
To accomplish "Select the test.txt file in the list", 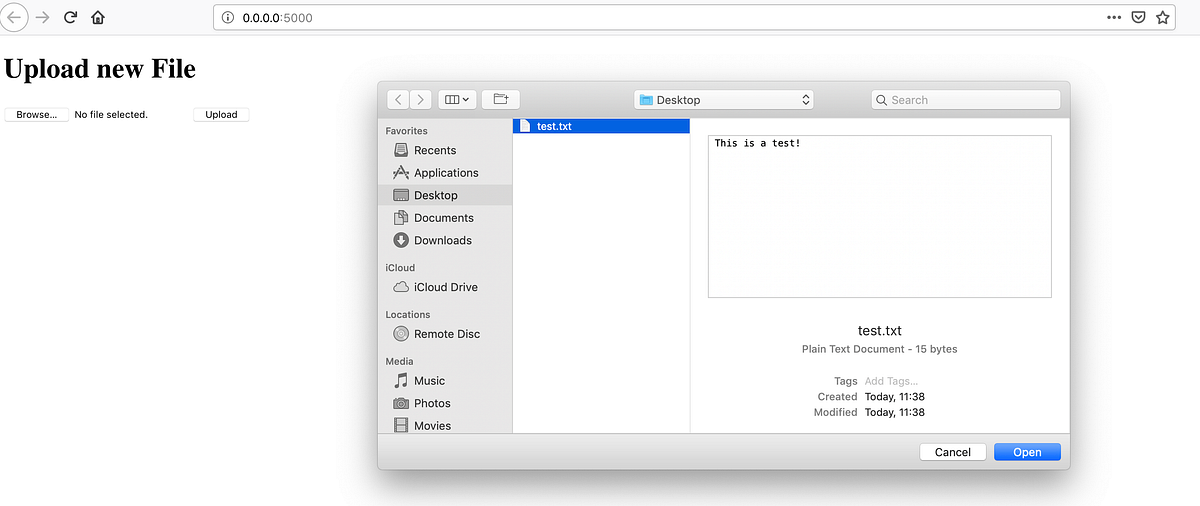I will [x=601, y=126].
